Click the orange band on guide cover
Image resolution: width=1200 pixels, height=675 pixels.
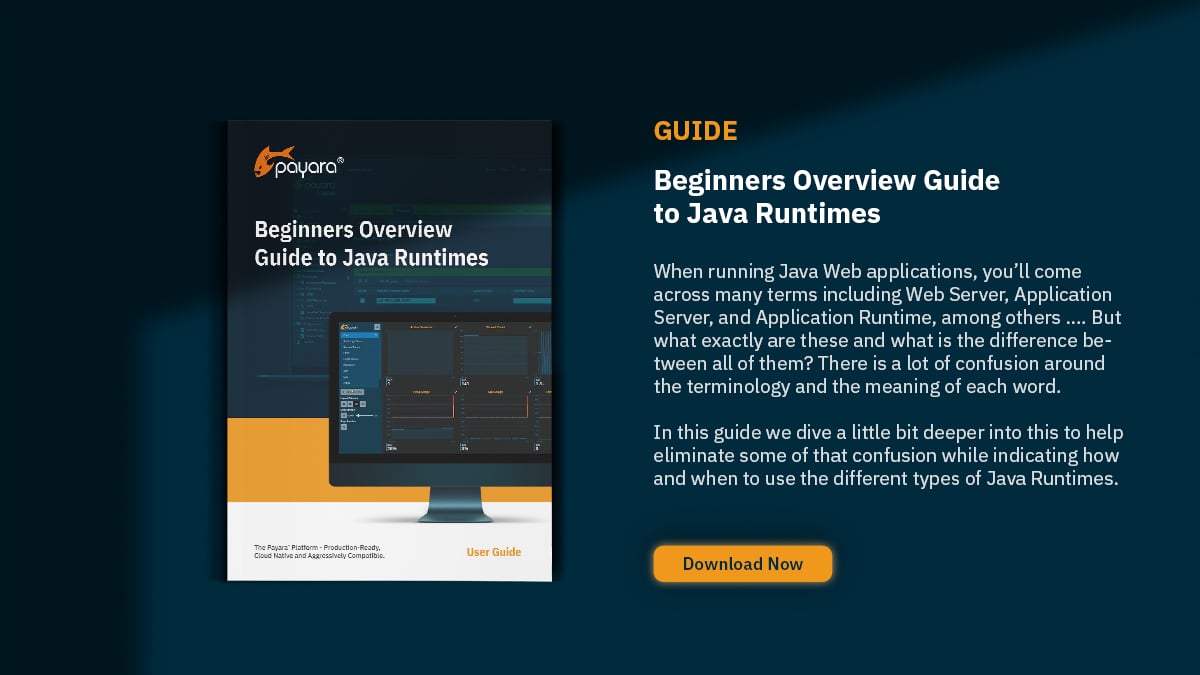[x=280, y=460]
